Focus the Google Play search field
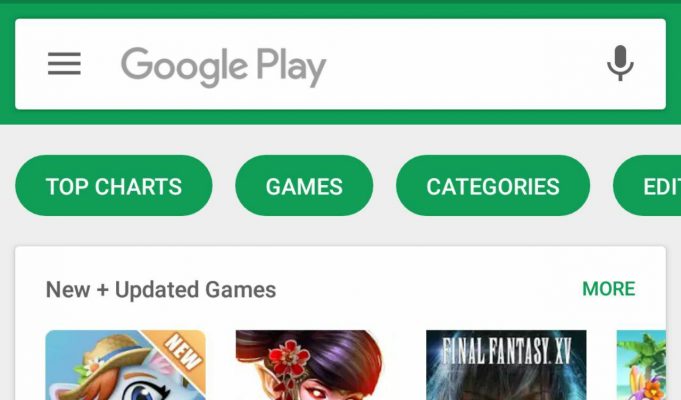Image resolution: width=681 pixels, height=400 pixels. (340, 64)
